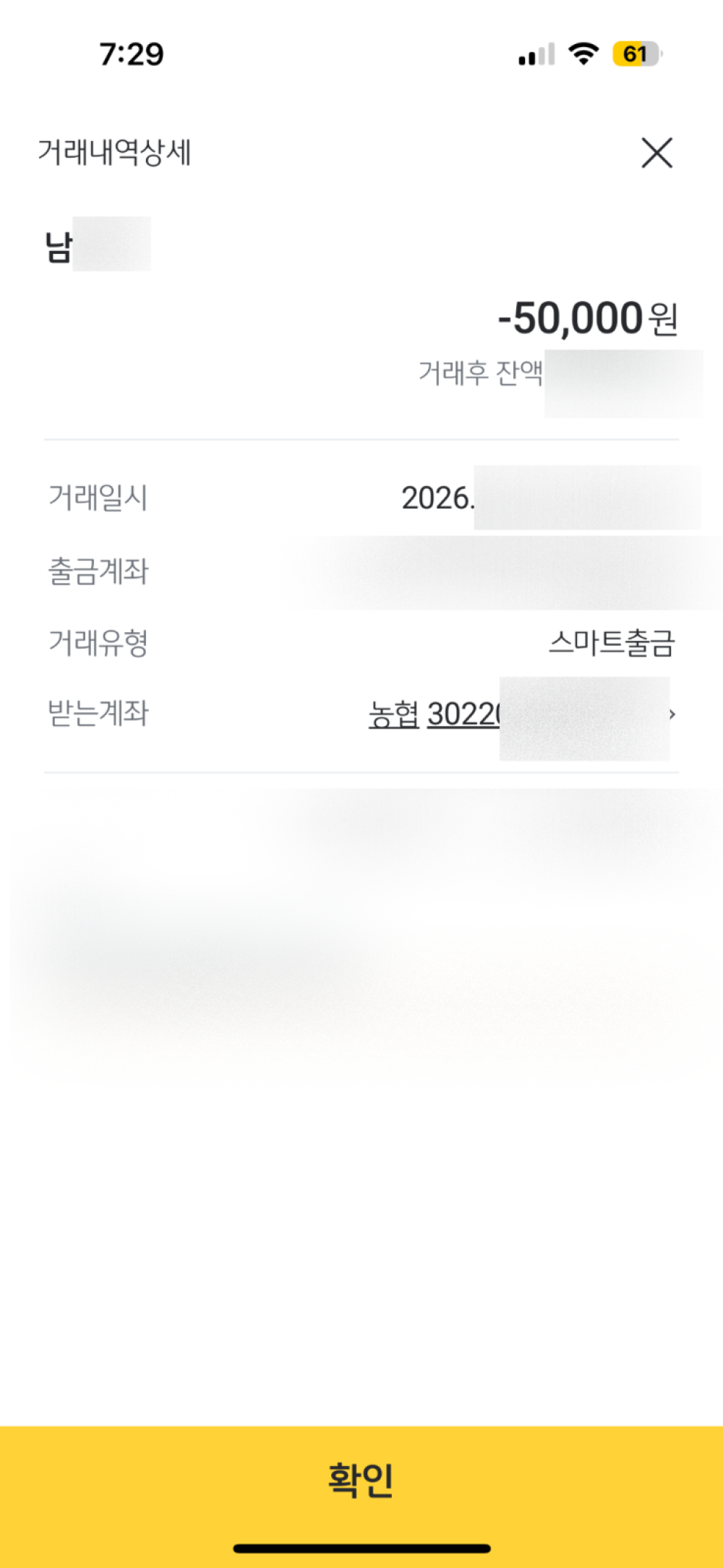Image resolution: width=723 pixels, height=1568 pixels.
Task: Tap the 받는계좌 row label
Action: tap(98, 713)
